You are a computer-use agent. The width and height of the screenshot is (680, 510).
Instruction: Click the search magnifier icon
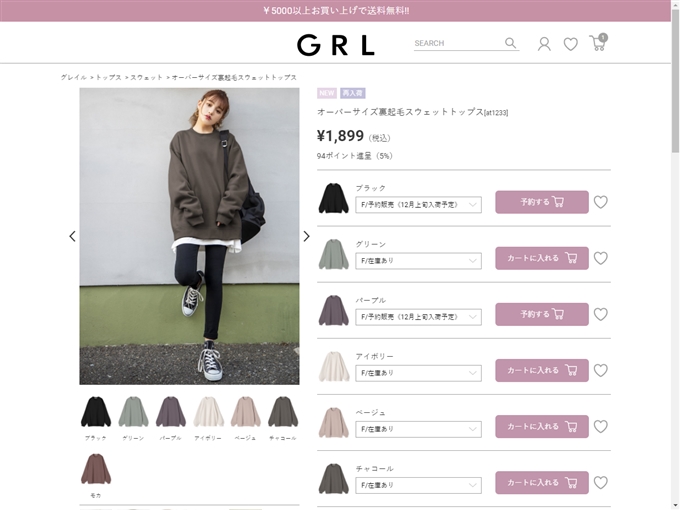(510, 43)
